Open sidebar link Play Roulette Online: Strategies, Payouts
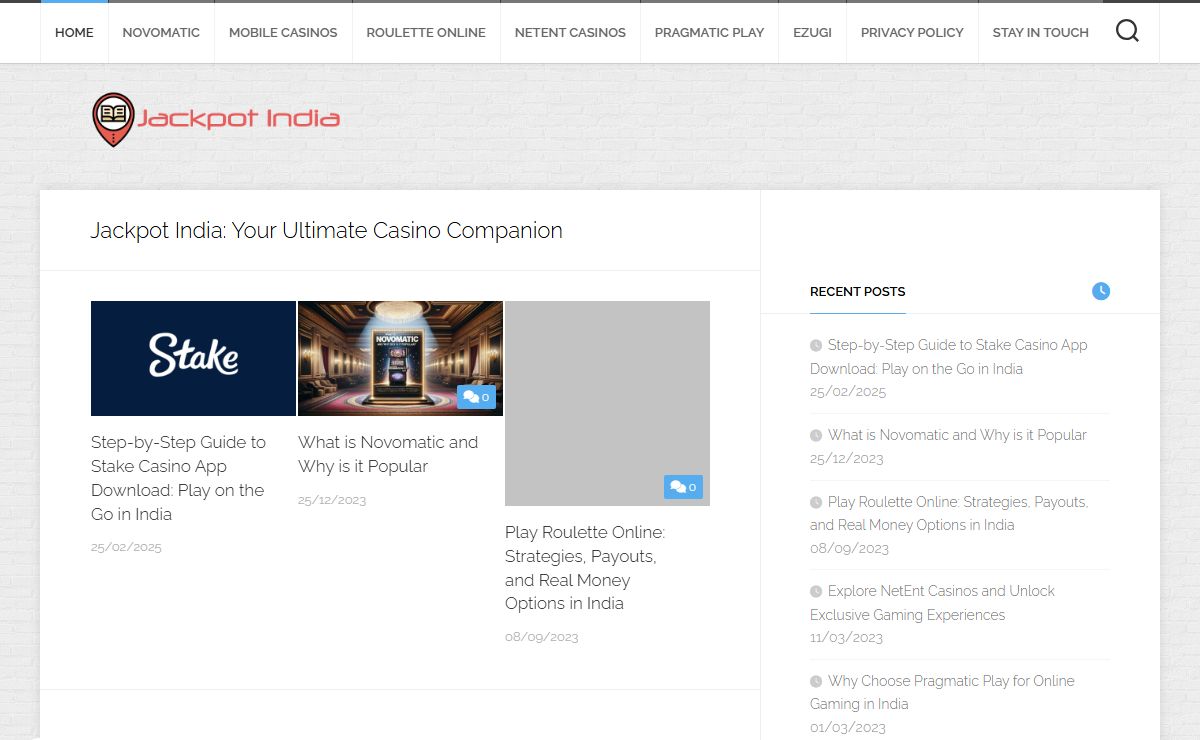The height and width of the screenshot is (740, 1200). click(x=949, y=513)
